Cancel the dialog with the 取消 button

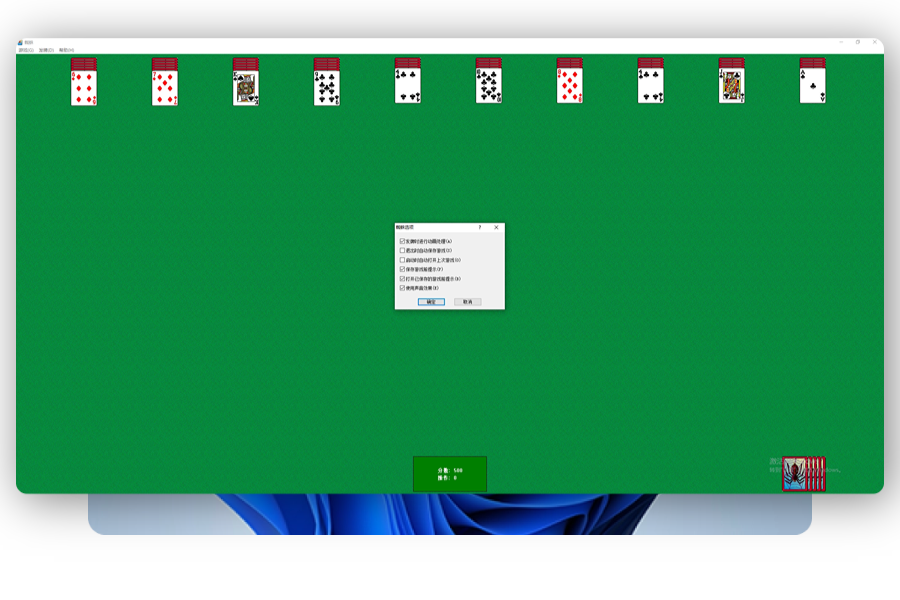click(468, 301)
